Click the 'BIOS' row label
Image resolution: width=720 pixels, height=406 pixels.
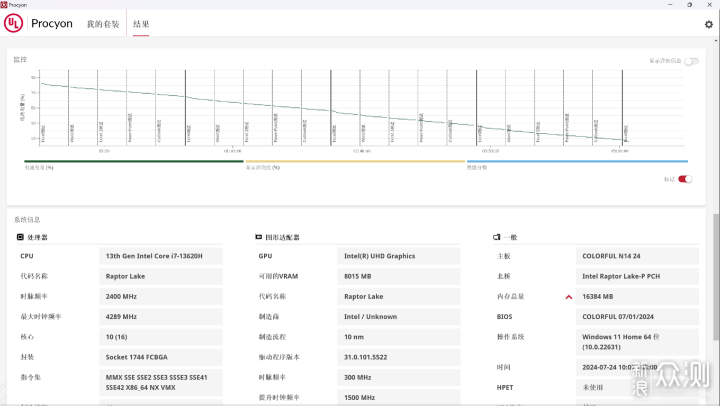pos(504,317)
